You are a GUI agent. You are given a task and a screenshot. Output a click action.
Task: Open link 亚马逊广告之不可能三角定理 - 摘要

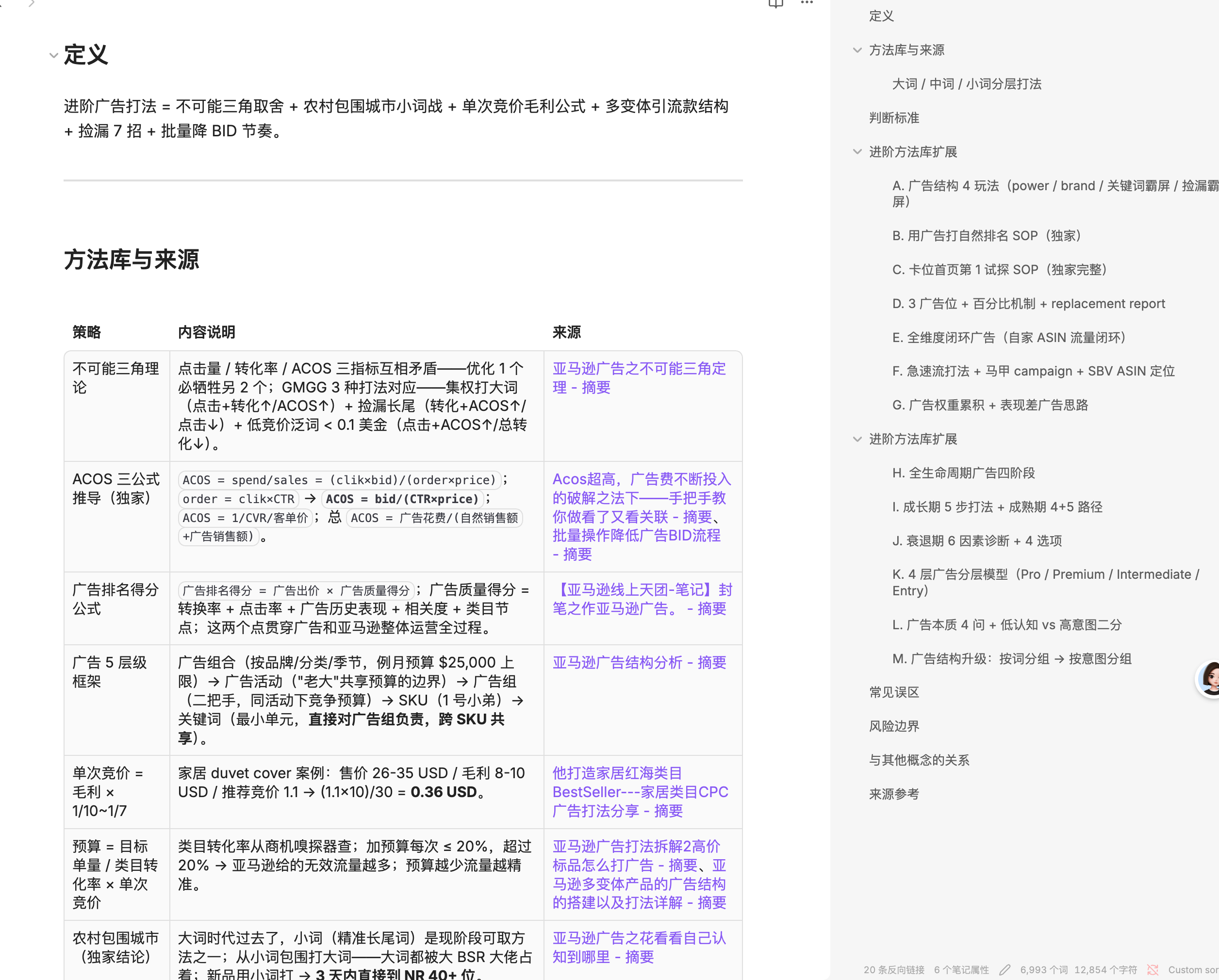point(639,378)
